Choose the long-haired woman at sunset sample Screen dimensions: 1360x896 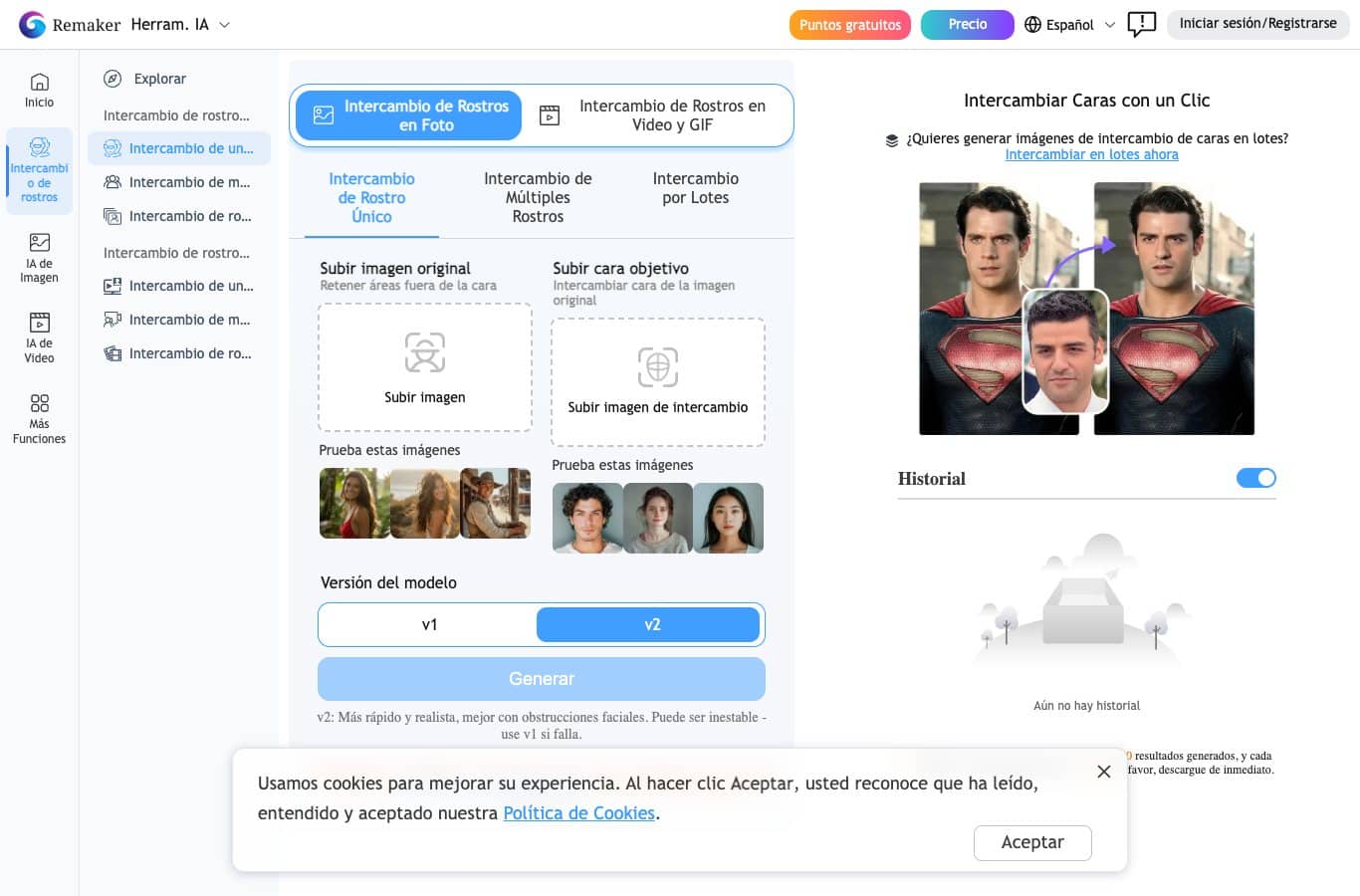tap(425, 503)
